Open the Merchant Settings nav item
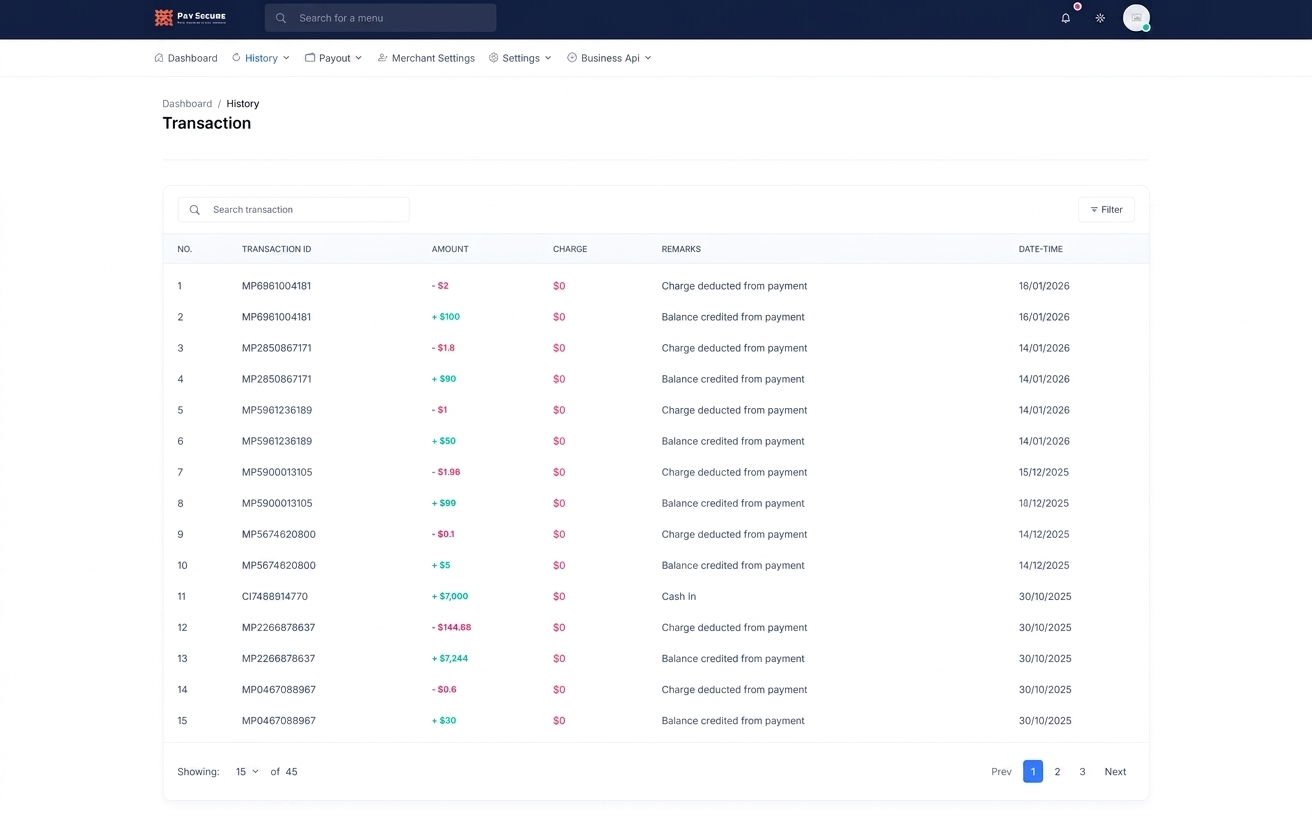This screenshot has width=1312, height=816. point(426,58)
